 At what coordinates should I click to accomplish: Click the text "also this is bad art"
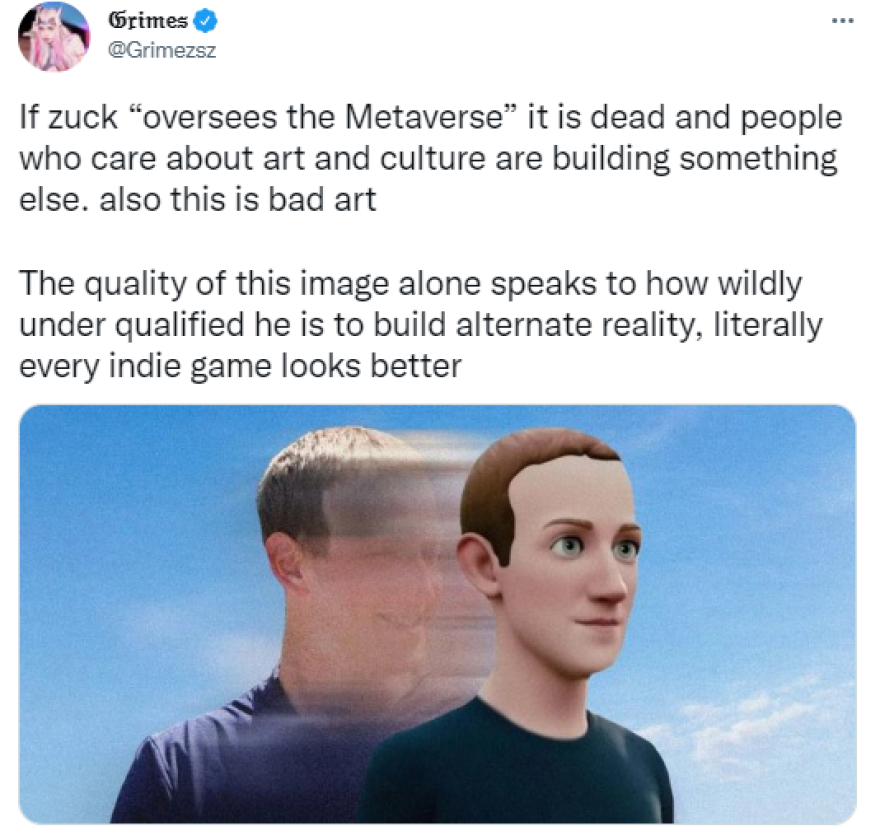(237, 199)
